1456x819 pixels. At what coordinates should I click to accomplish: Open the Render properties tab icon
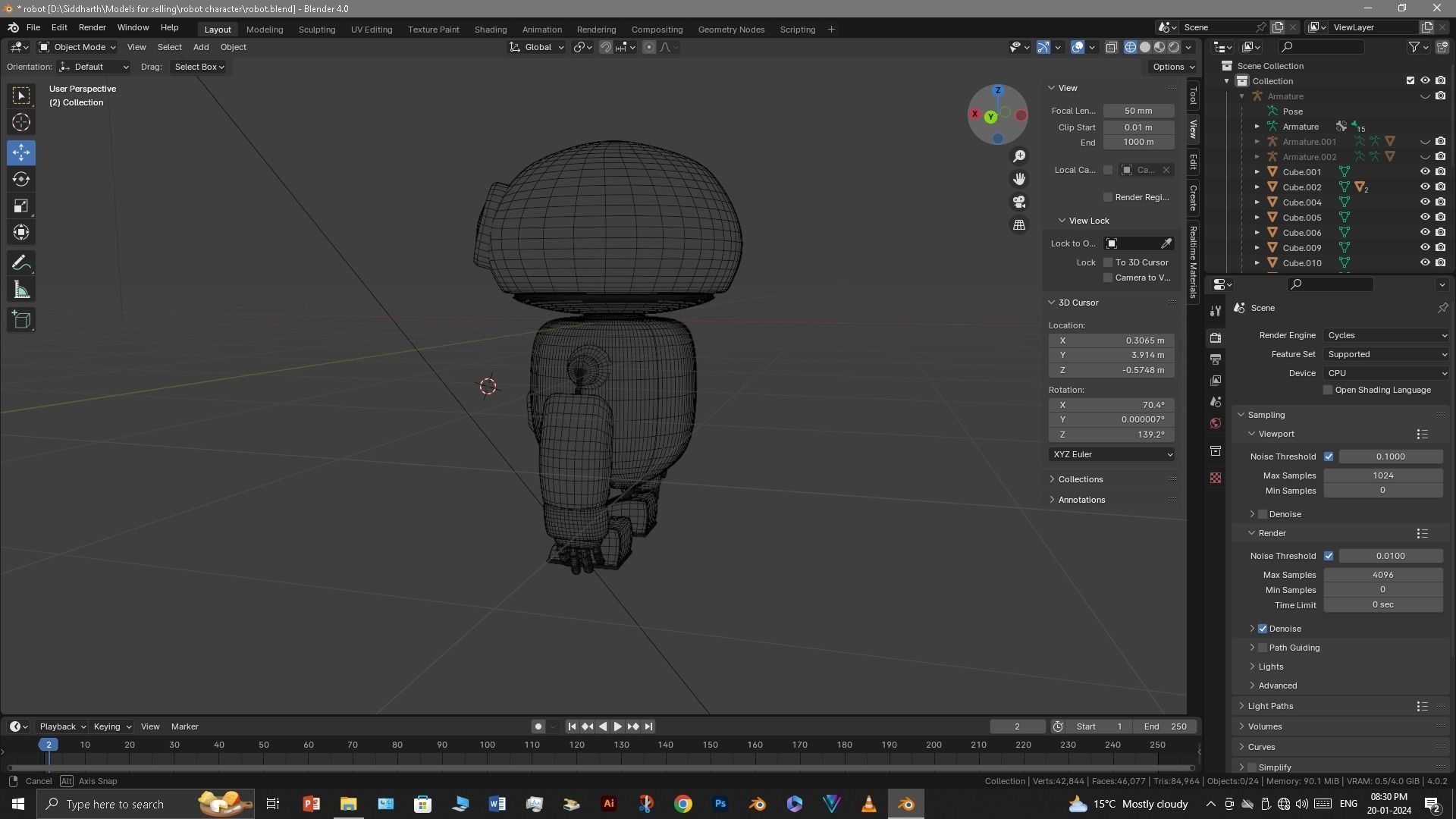(x=1216, y=337)
